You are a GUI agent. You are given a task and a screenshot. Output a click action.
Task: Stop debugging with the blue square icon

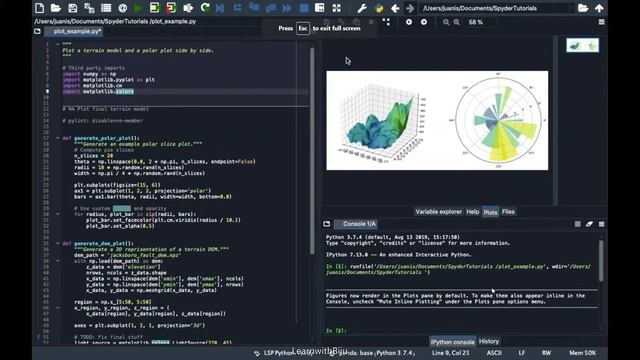coord(304,8)
